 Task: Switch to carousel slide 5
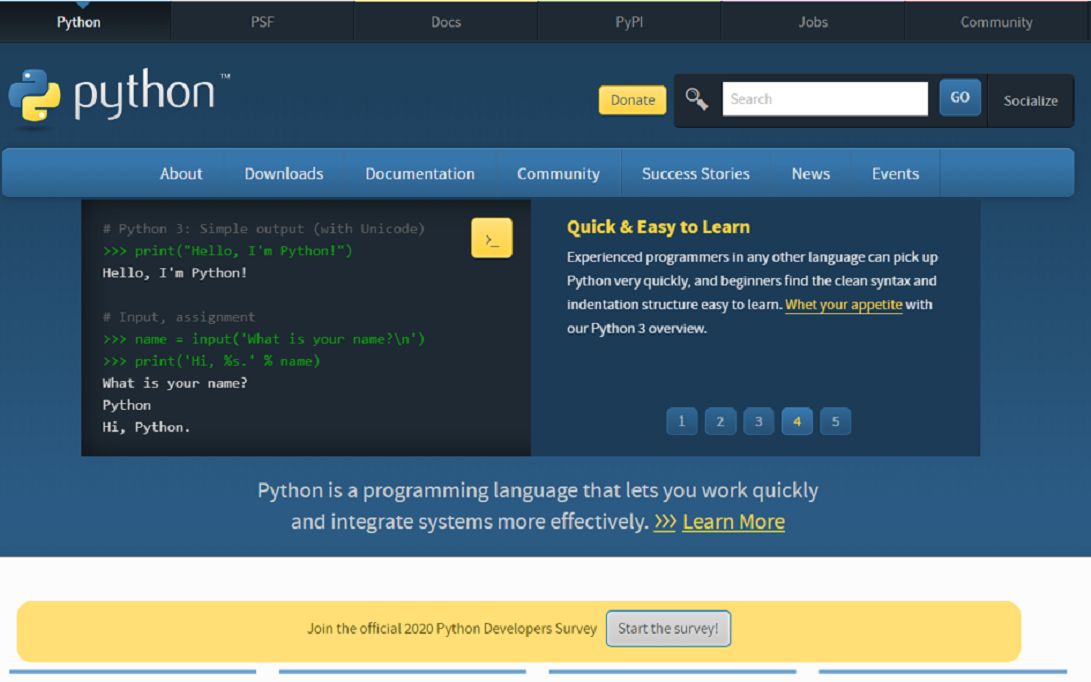click(x=836, y=421)
